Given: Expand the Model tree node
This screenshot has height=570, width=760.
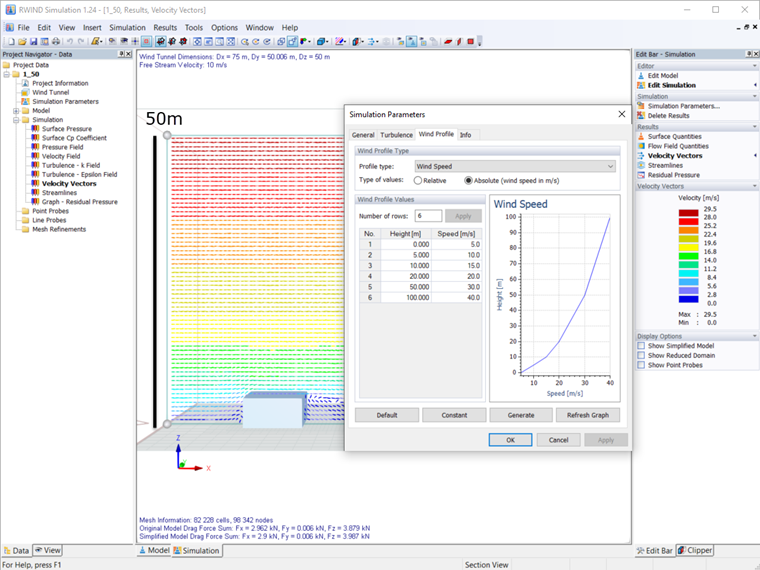Looking at the screenshot, I should click(16, 111).
